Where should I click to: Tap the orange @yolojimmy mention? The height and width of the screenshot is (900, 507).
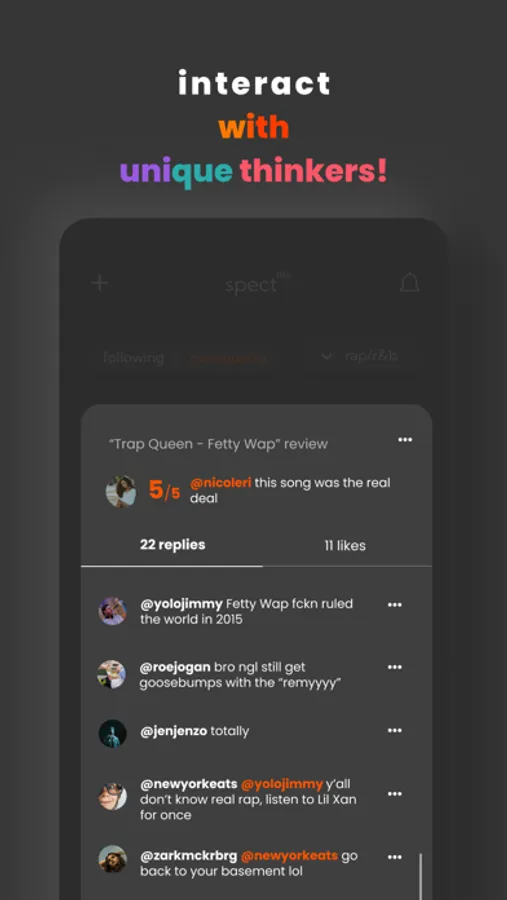(282, 784)
